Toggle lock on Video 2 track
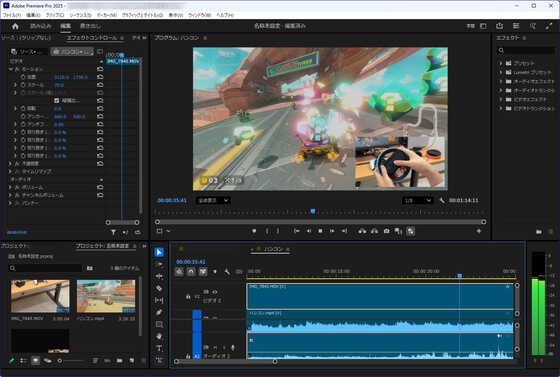Viewport: 560px width, 377px height. 188,297
